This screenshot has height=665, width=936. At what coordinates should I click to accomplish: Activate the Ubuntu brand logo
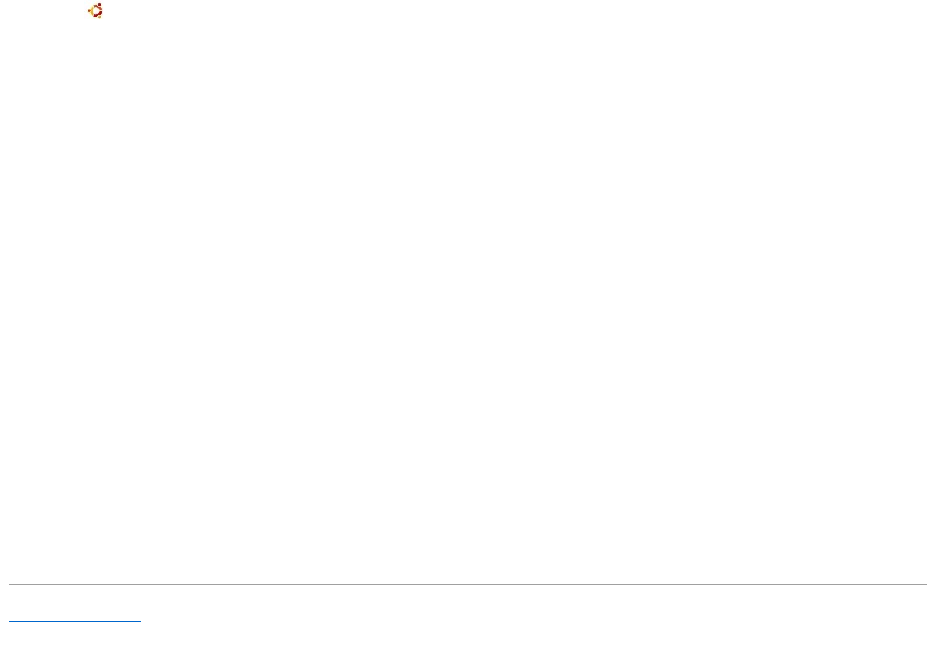point(96,11)
